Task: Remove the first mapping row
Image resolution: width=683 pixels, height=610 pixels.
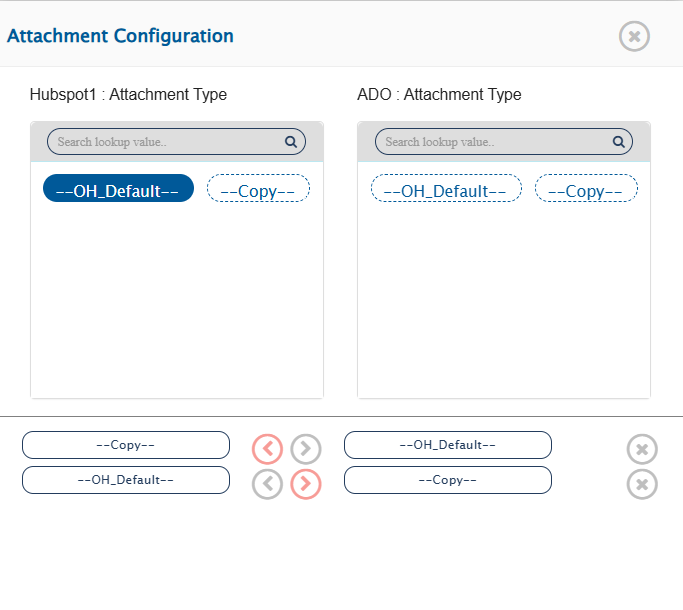Action: [x=642, y=449]
